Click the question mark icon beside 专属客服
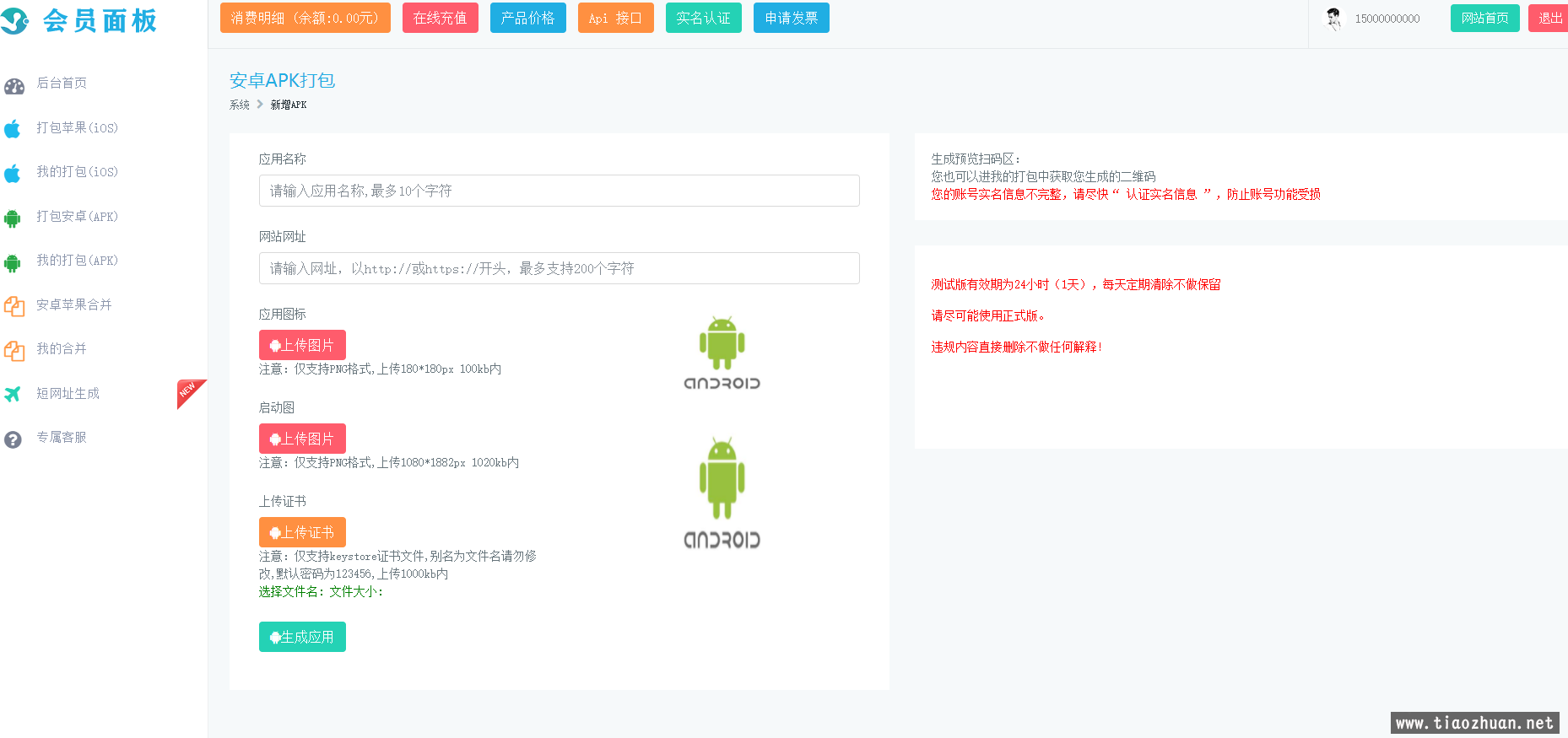The height and width of the screenshot is (738, 1568). (x=13, y=439)
